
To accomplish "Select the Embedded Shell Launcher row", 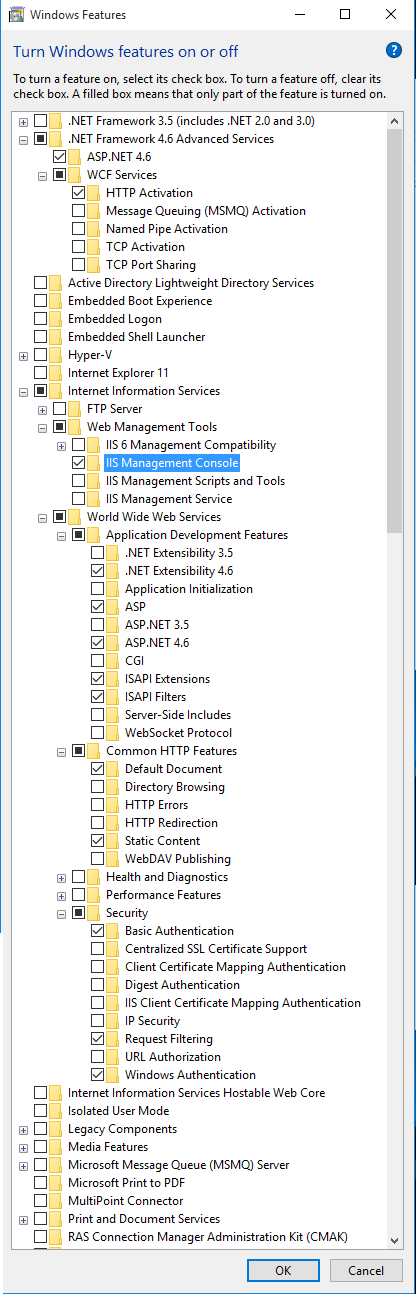I will click(136, 337).
